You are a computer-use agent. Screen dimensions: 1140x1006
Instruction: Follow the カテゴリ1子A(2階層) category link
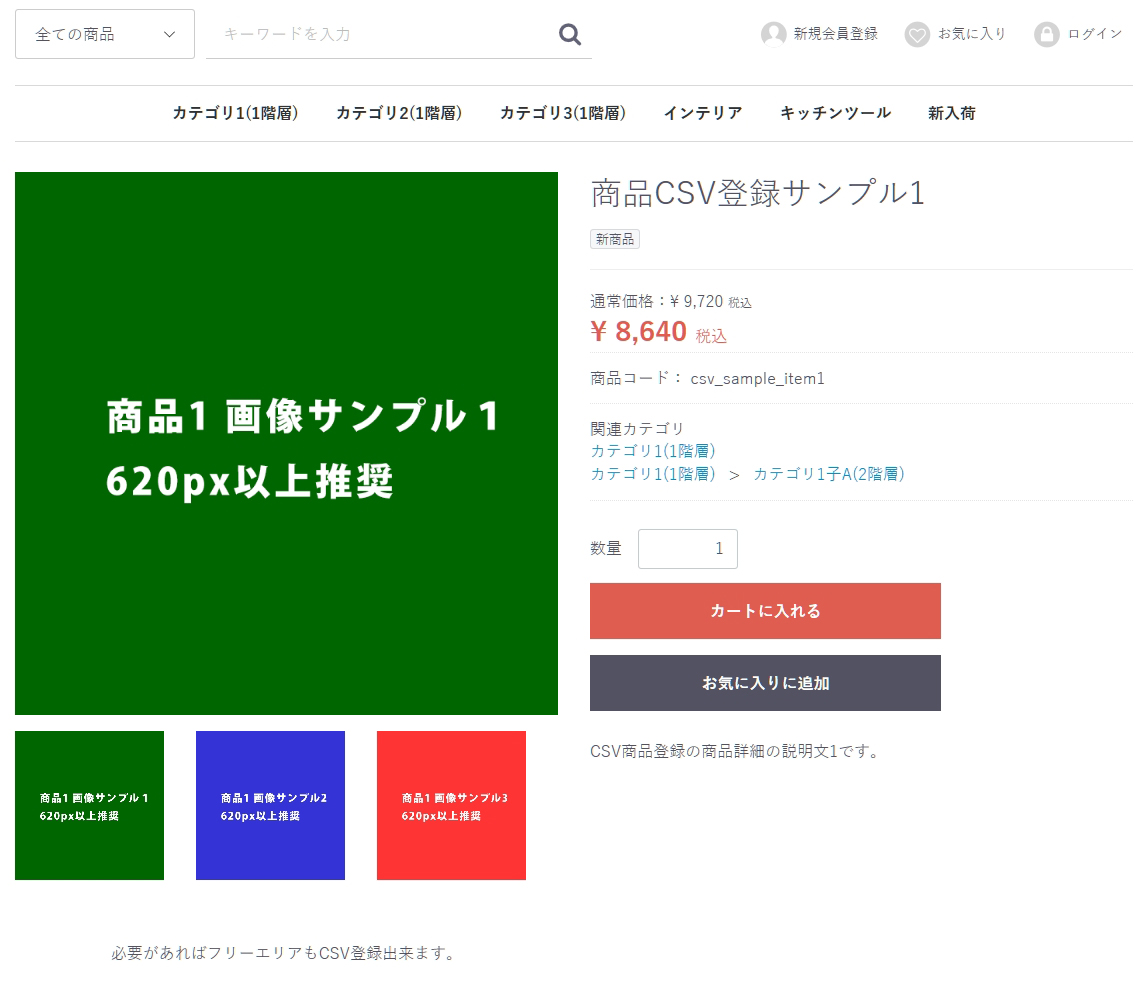(829, 474)
